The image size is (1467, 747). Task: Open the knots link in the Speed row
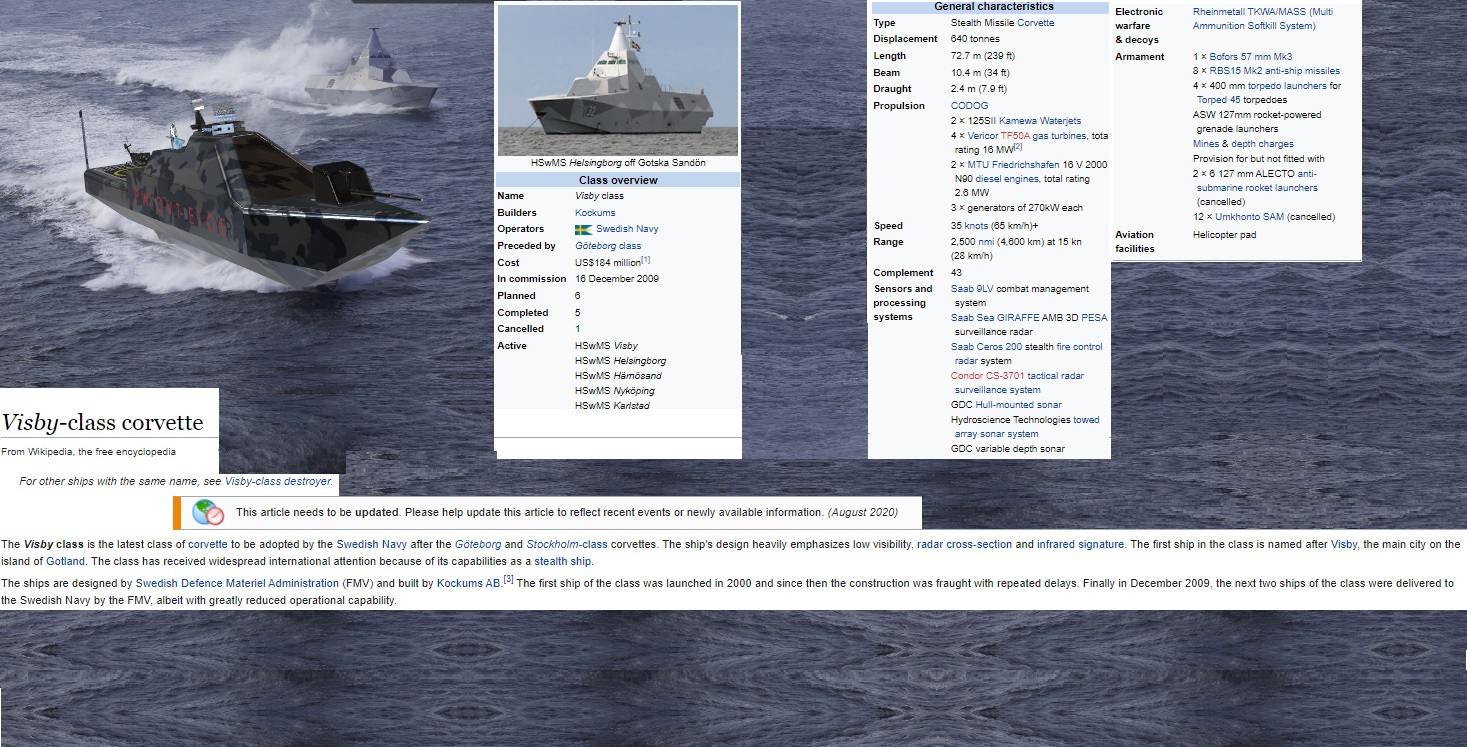pyautogui.click(x=976, y=226)
